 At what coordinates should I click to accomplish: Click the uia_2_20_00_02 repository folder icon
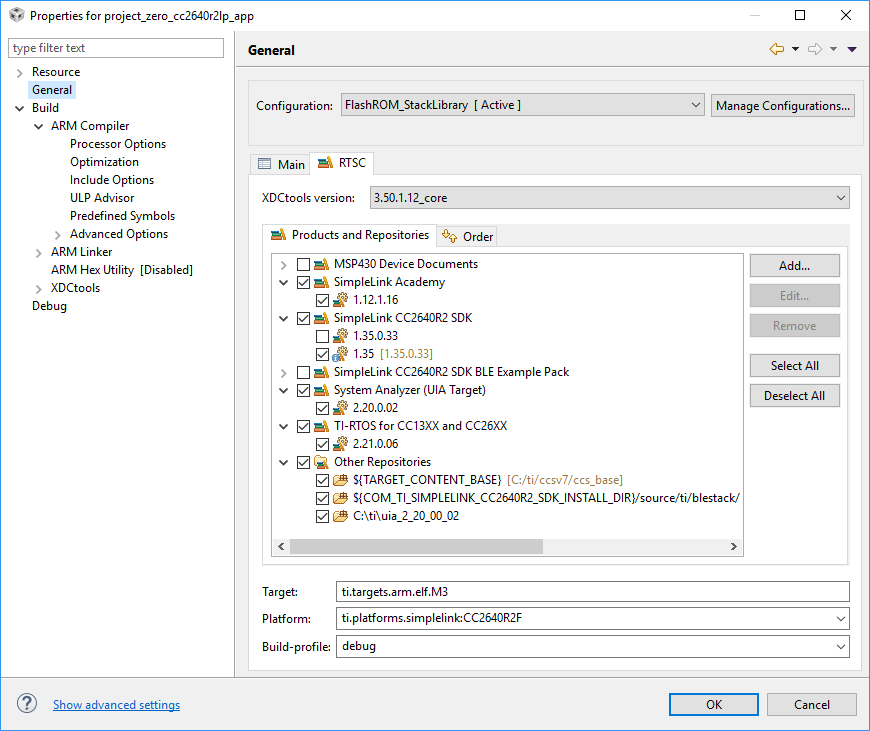[340, 516]
